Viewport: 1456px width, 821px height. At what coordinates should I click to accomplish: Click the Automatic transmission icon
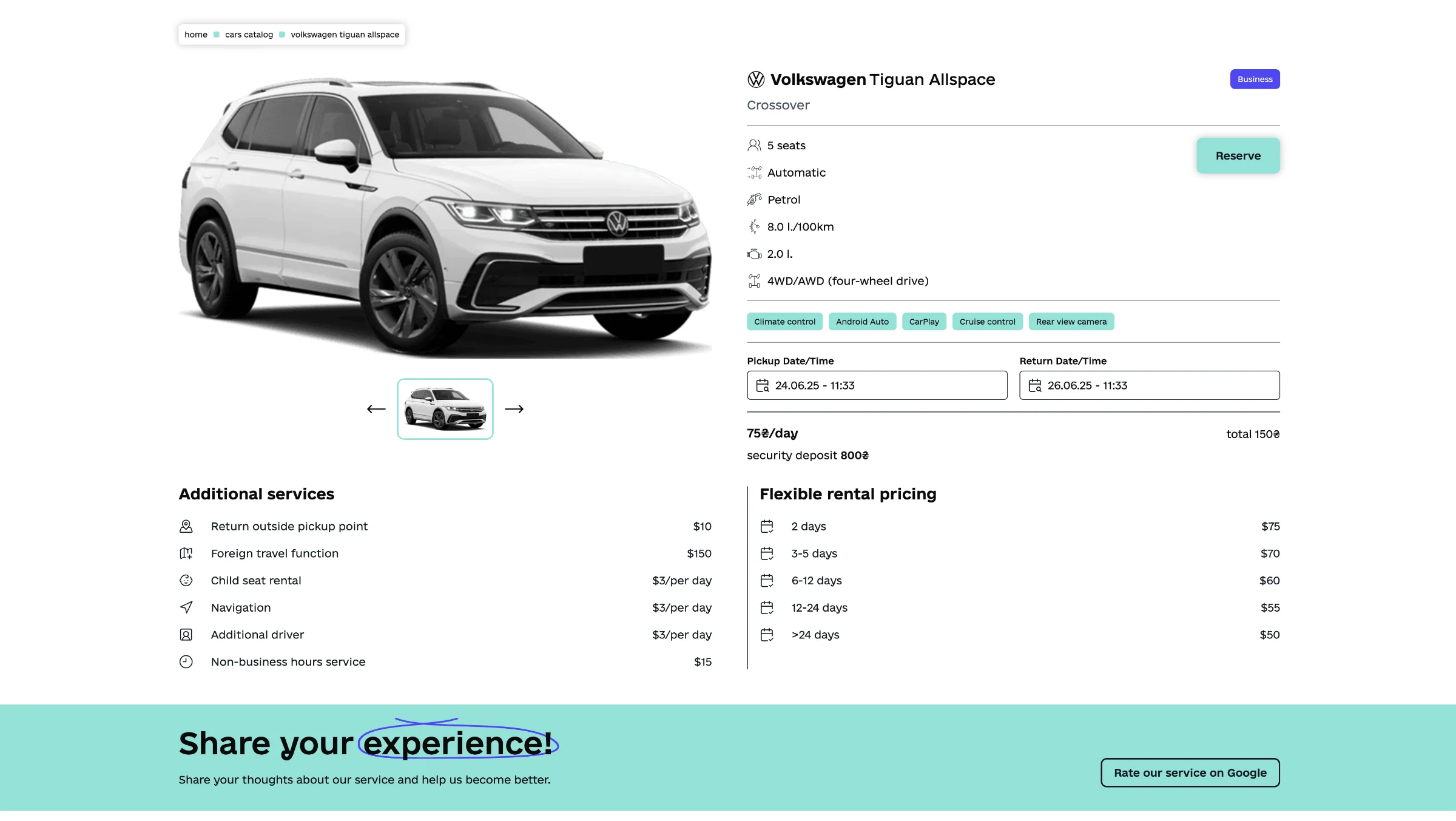click(754, 172)
